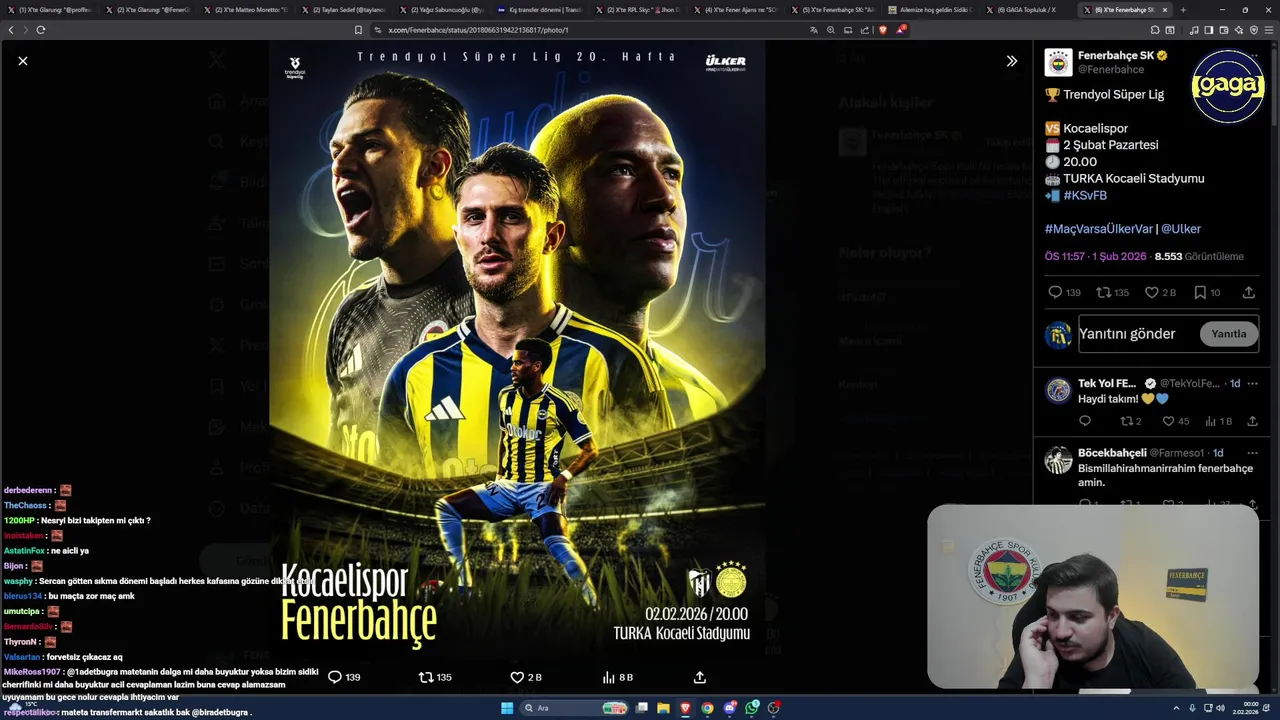Open Google Chrome from the taskbar
The image size is (1280, 720).
708,708
